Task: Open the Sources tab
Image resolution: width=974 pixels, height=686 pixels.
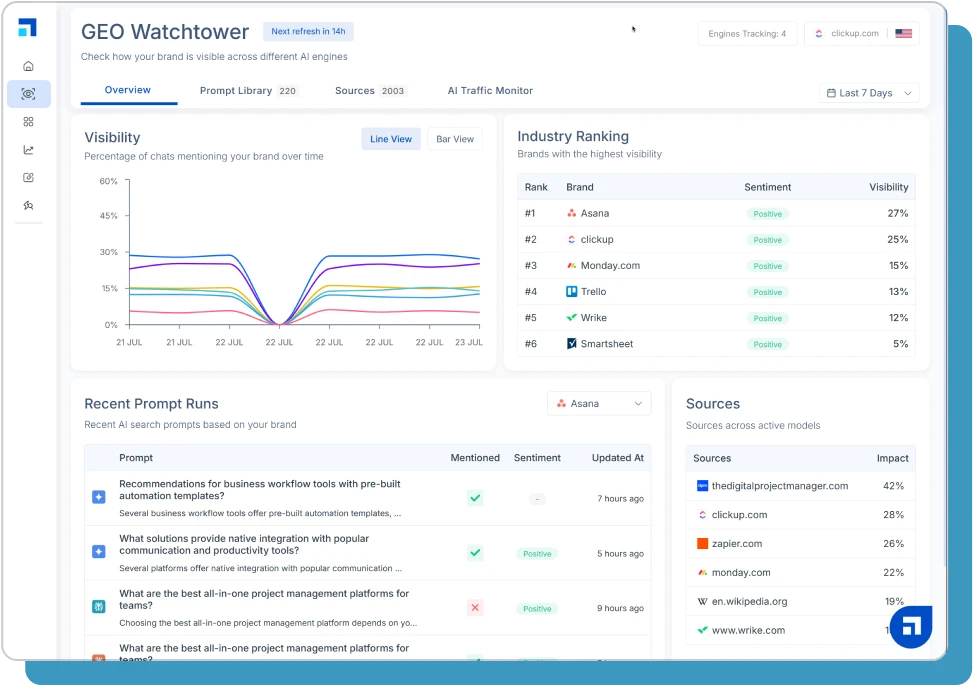Action: click(370, 91)
